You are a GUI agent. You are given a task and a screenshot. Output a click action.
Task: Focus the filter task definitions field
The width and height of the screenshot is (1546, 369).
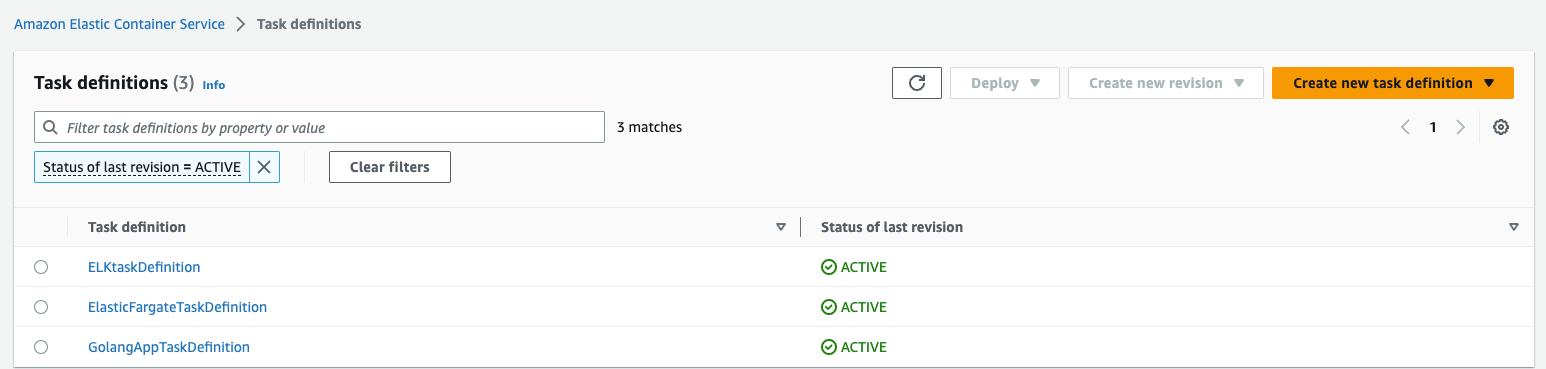(320, 128)
